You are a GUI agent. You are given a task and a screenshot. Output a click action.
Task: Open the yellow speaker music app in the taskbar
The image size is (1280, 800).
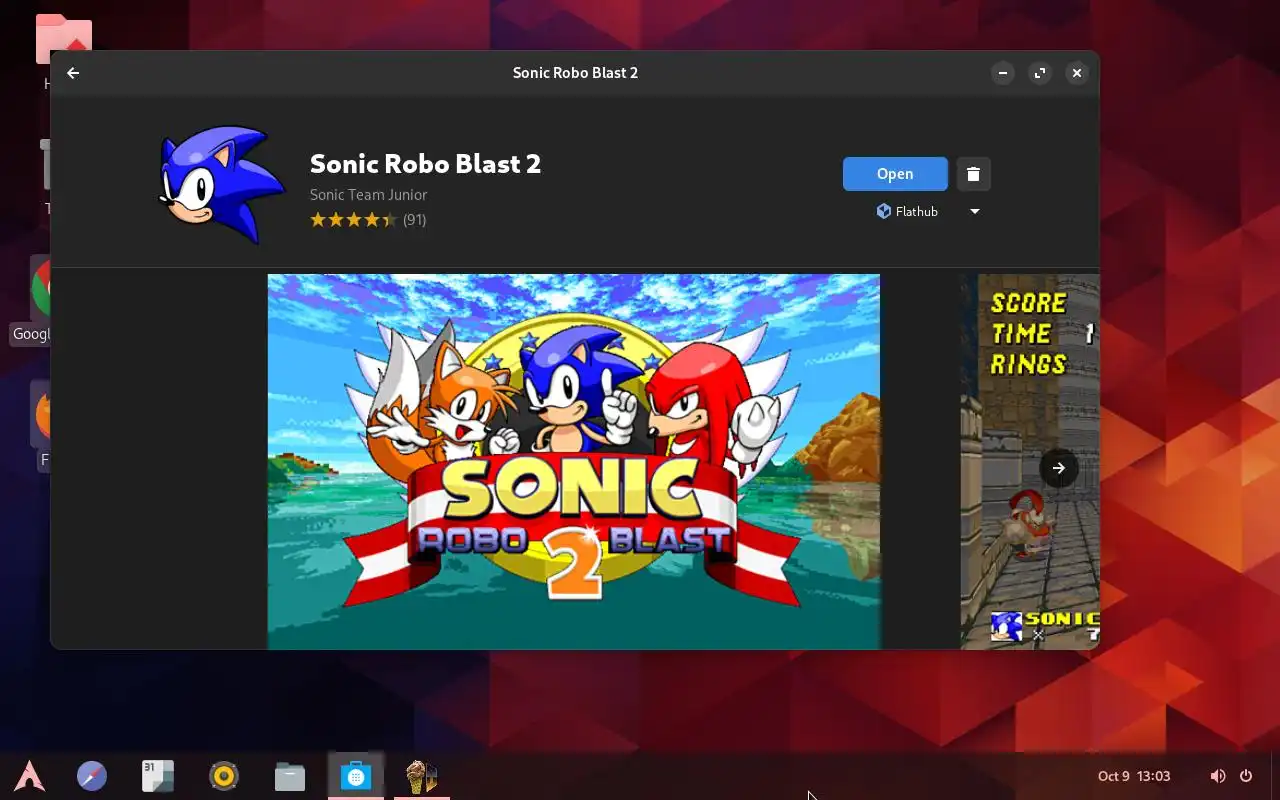click(x=224, y=776)
